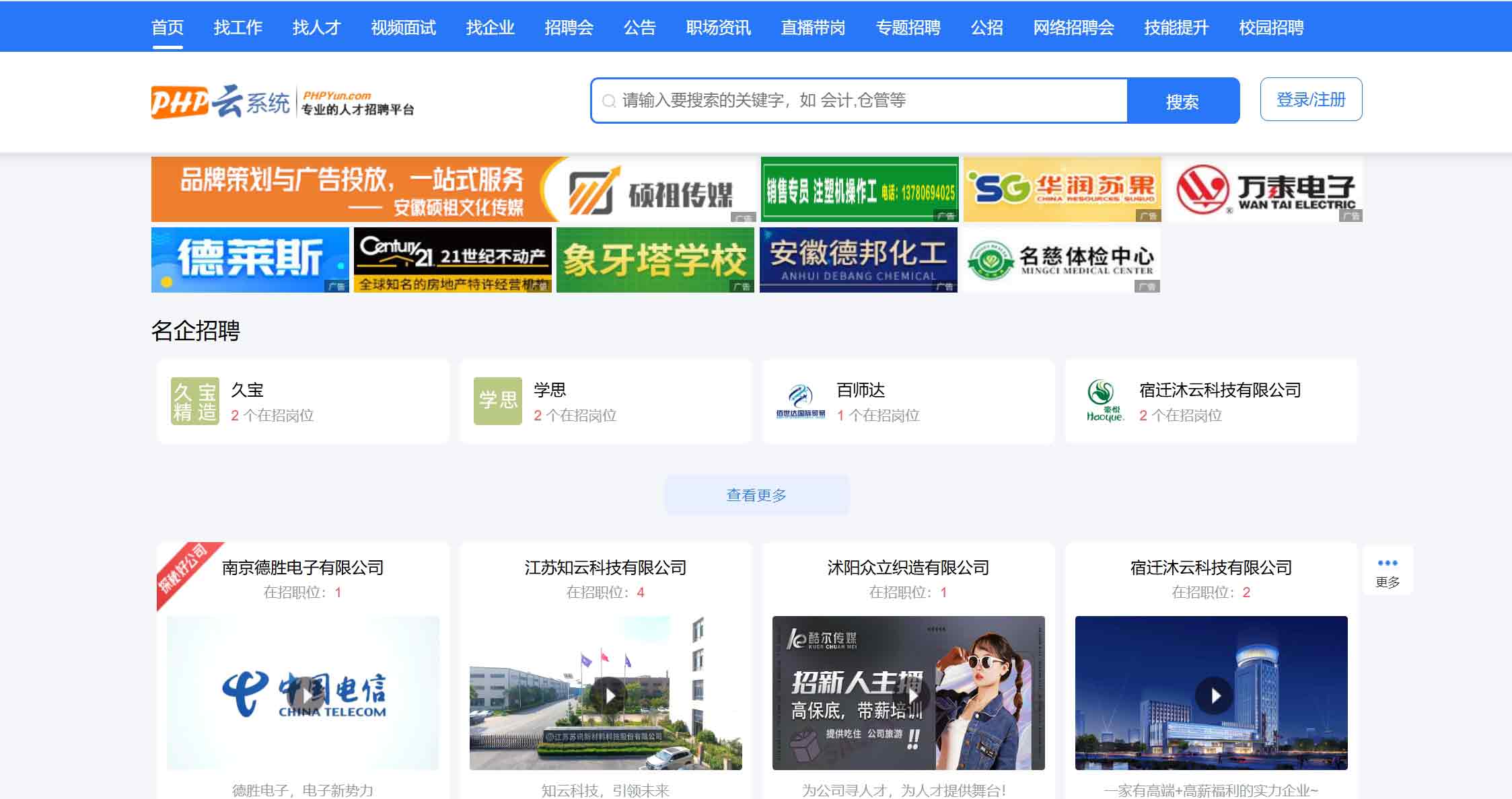This screenshot has height=799, width=1512.
Task: Click the 为公司寻人才，为人才提供舞台 slogan
Action: click(904, 790)
